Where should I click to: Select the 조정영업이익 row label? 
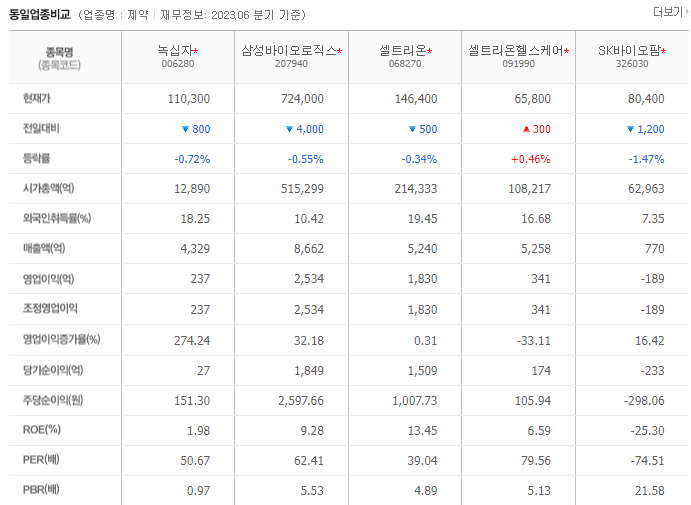tap(50, 308)
